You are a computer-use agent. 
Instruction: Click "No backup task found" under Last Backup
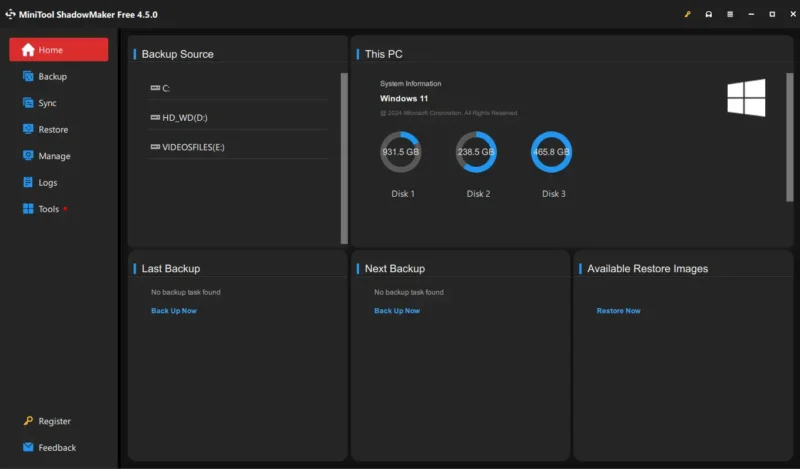[186, 292]
